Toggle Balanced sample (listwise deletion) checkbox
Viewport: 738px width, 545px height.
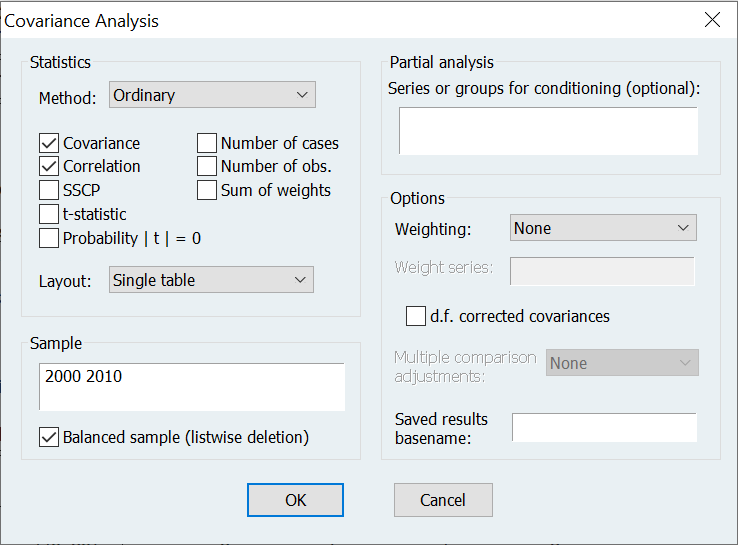(49, 437)
